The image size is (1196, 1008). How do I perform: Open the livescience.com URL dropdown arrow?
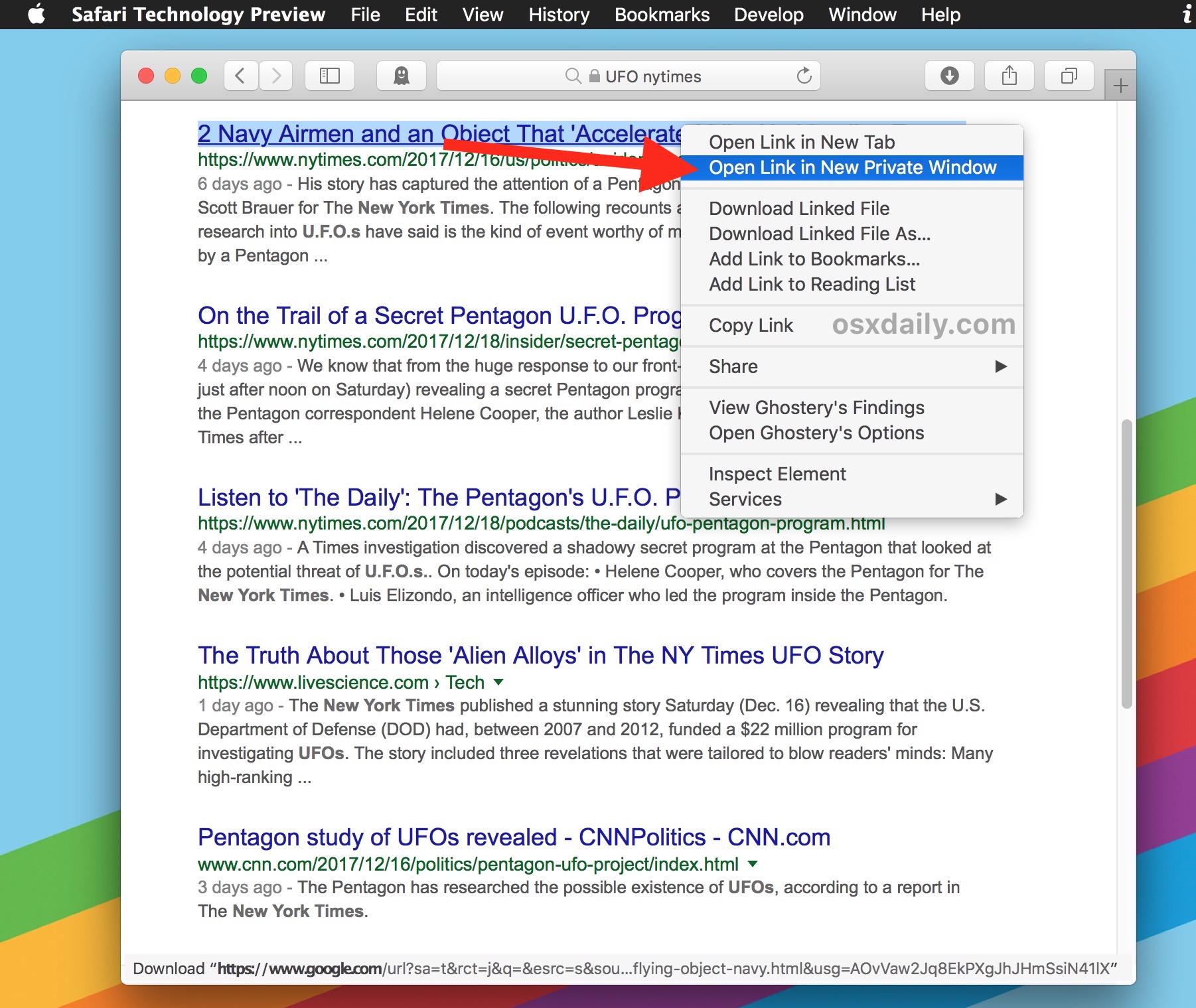(x=498, y=682)
